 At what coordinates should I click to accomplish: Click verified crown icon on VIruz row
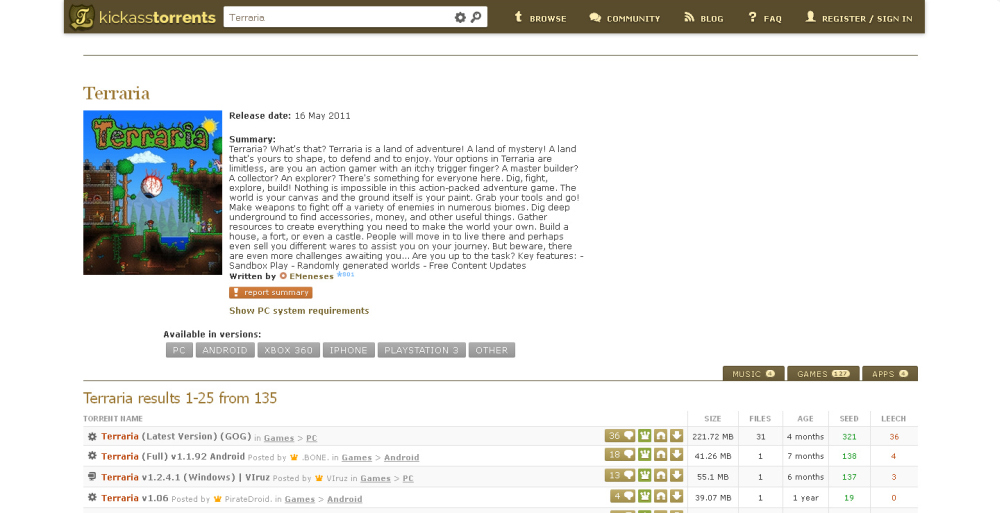[645, 475]
